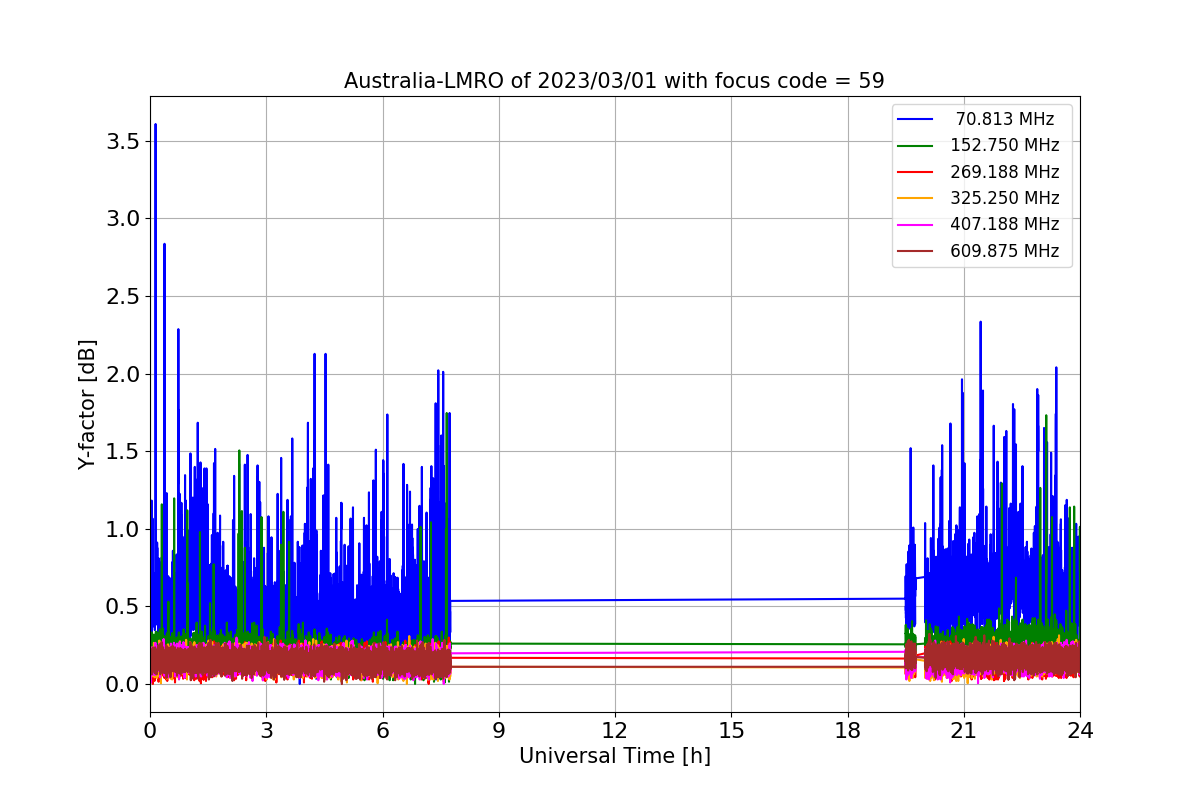Image resolution: width=1200 pixels, height=800 pixels.
Task: Click the tallest blue spike peak above 3.5 dB
Action: click(155, 126)
